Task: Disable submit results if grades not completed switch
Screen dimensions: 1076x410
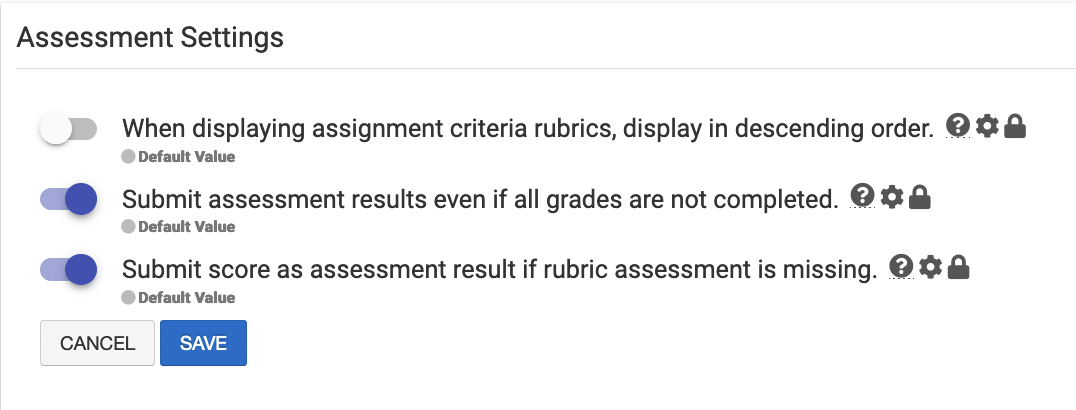Action: pos(68,199)
